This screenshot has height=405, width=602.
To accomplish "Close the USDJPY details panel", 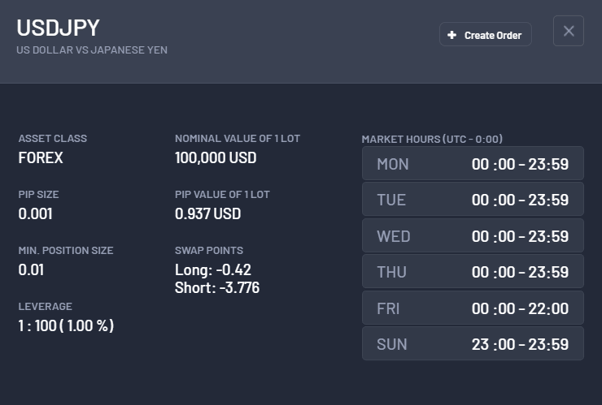I will pos(568,31).
